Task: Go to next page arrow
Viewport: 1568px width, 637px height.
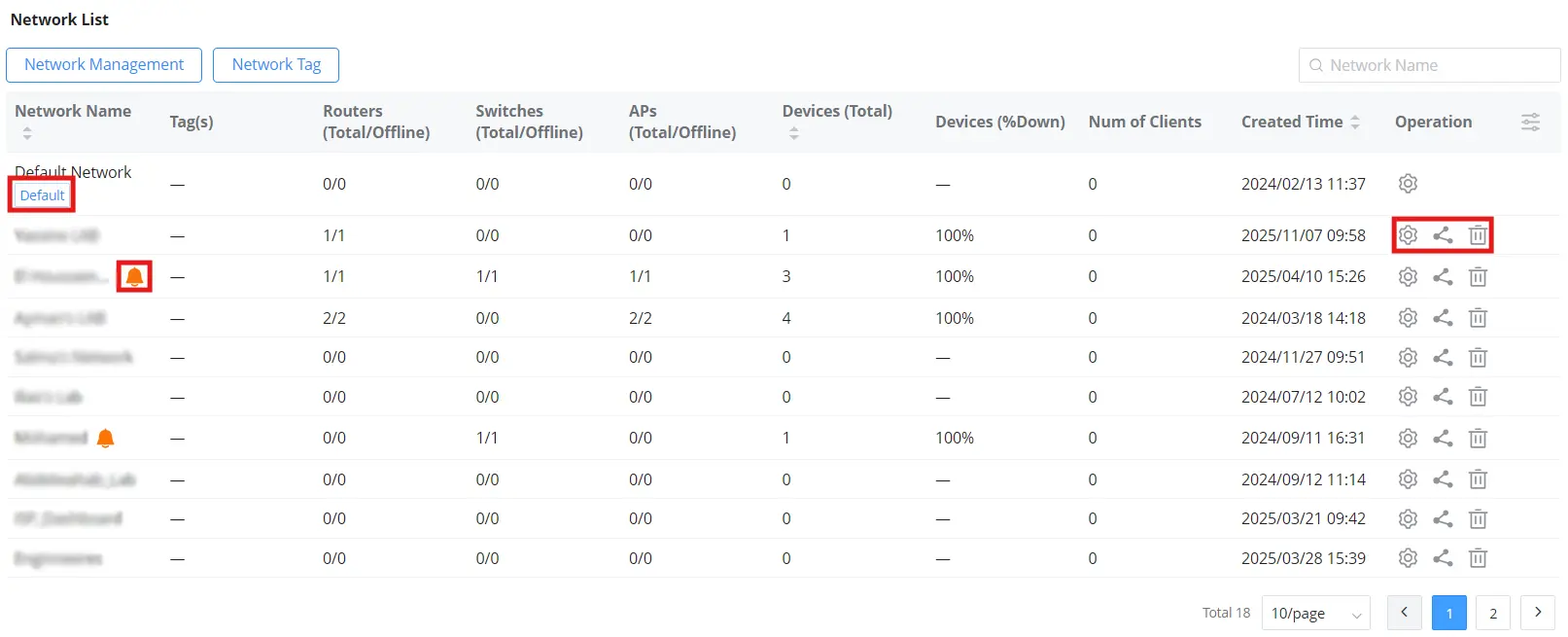Action: click(x=1538, y=613)
